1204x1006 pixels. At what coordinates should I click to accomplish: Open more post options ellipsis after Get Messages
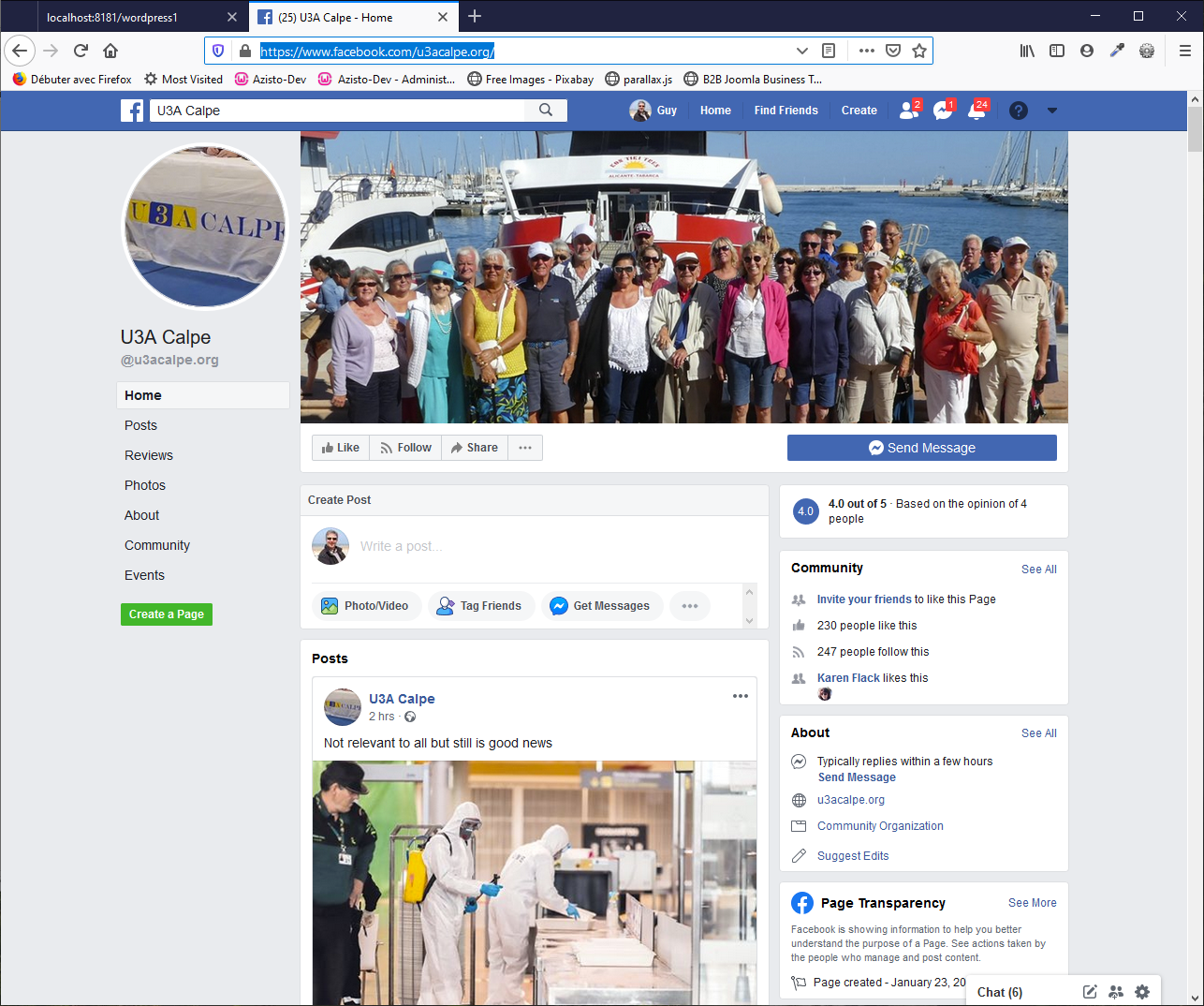point(690,606)
